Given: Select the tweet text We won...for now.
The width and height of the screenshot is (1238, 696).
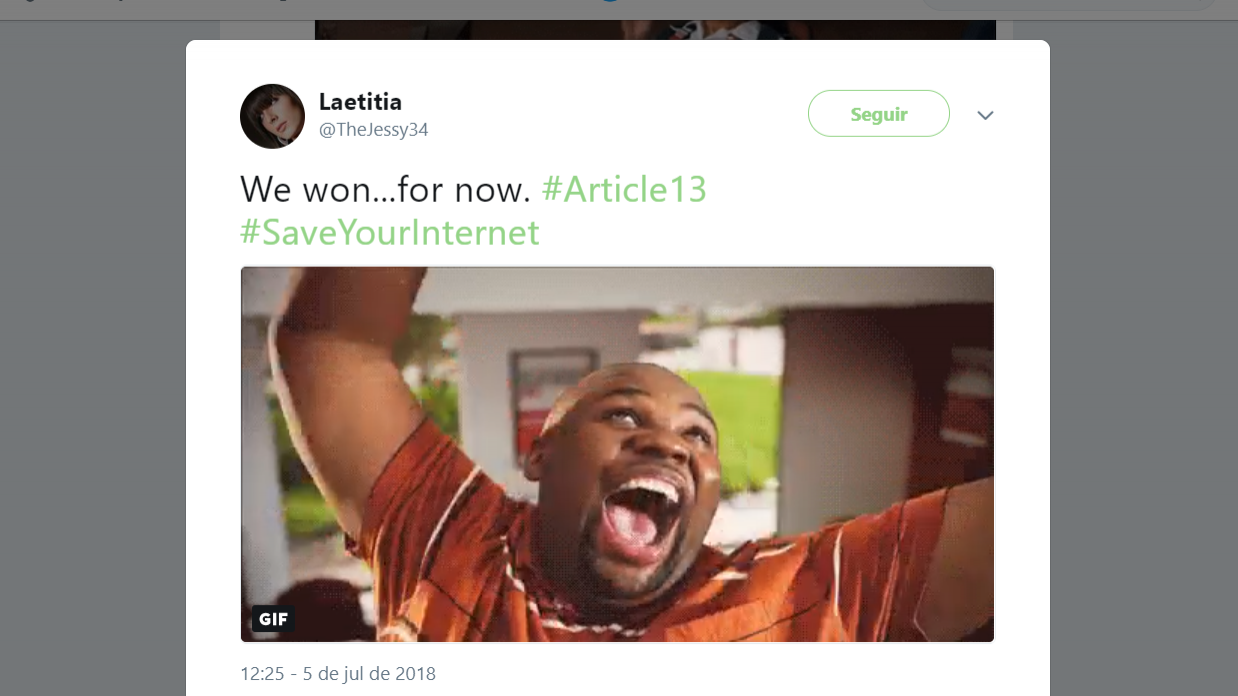Looking at the screenshot, I should (386, 189).
